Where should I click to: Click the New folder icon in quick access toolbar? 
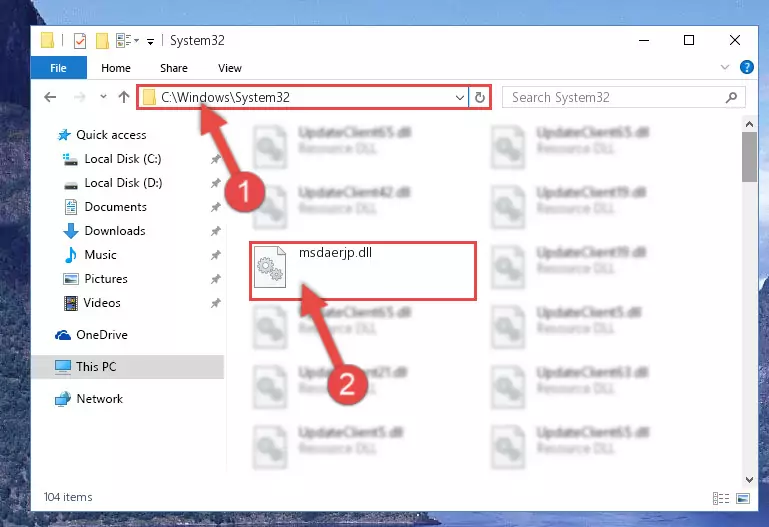click(102, 41)
